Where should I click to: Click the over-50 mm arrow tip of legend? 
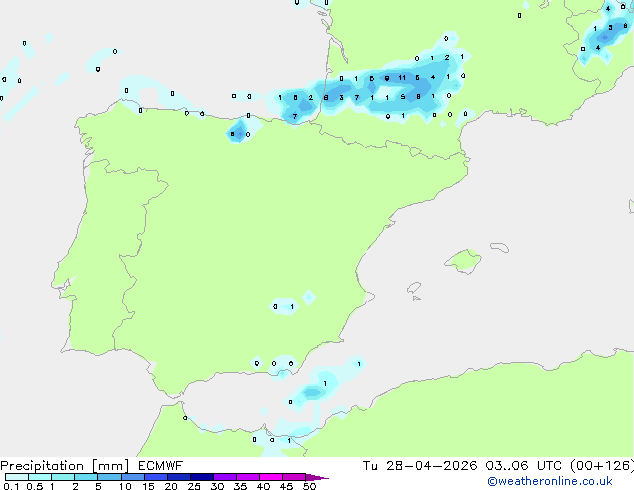[317, 477]
